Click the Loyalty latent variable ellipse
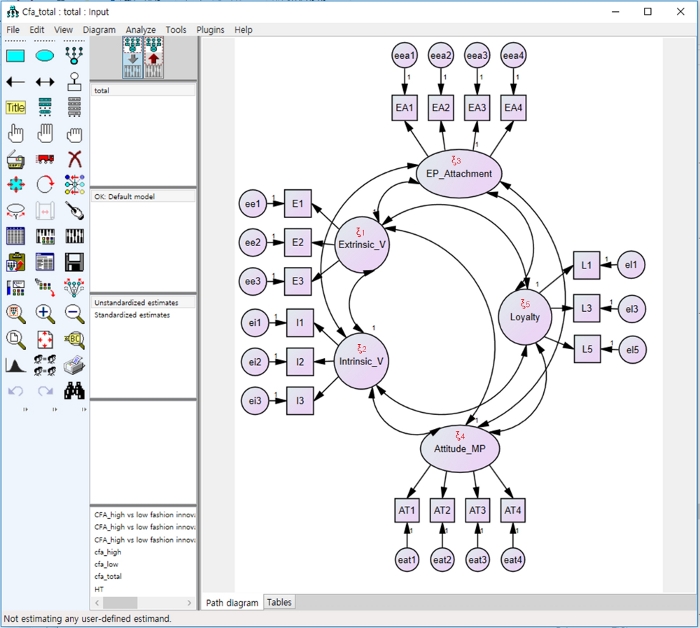Viewport: 700px width, 628px height. coord(525,317)
